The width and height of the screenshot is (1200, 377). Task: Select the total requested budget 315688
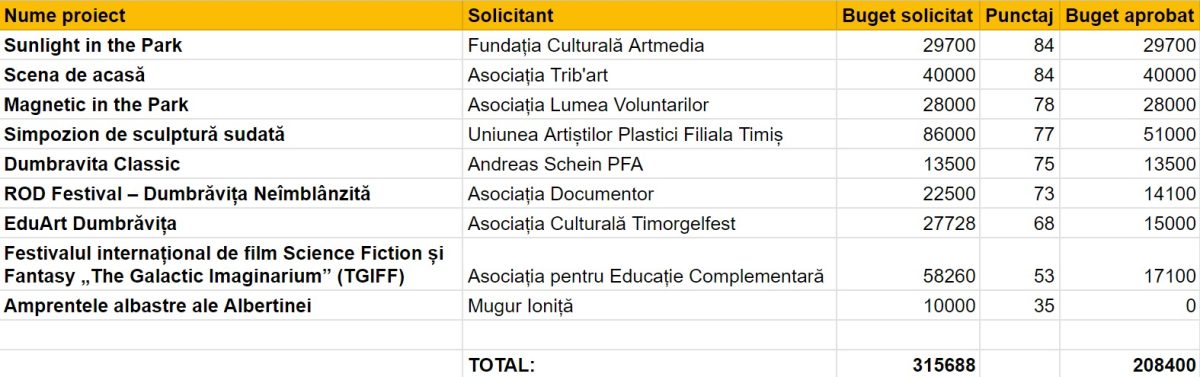(907, 365)
